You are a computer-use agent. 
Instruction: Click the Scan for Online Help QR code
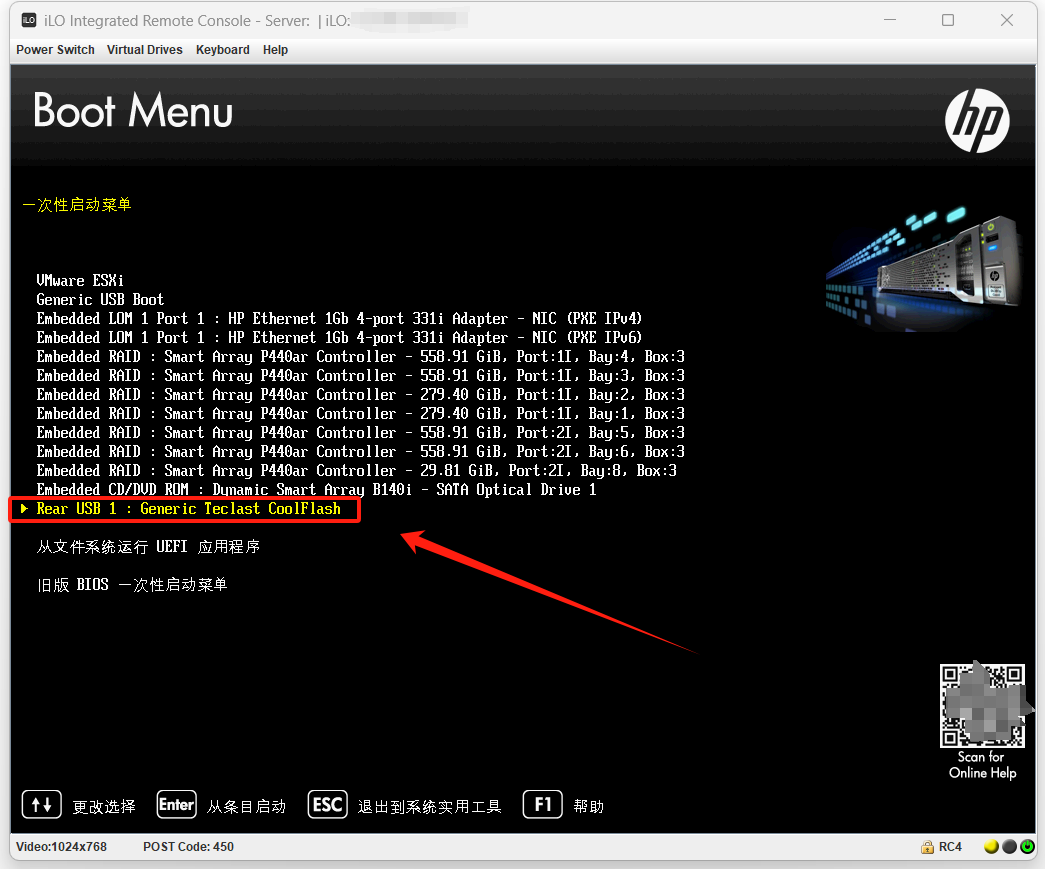pyautogui.click(x=982, y=706)
